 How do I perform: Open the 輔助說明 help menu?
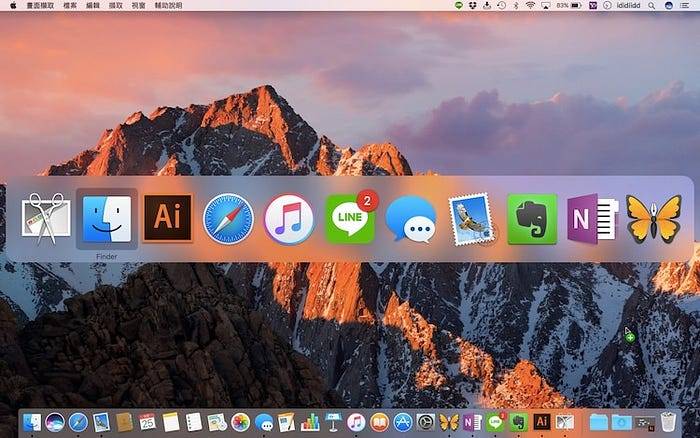(x=168, y=5)
